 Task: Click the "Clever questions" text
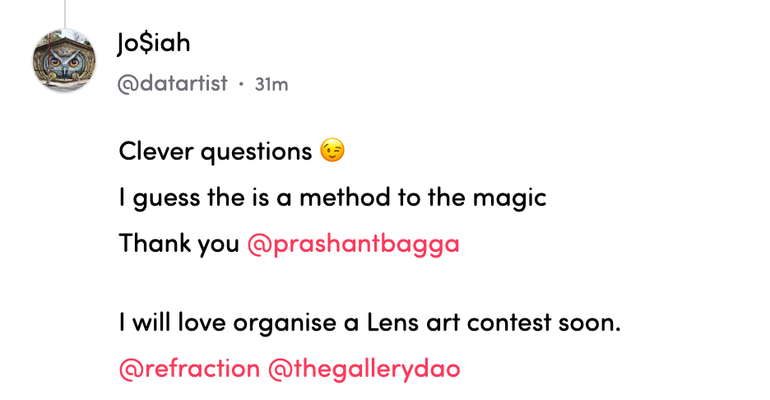215,152
